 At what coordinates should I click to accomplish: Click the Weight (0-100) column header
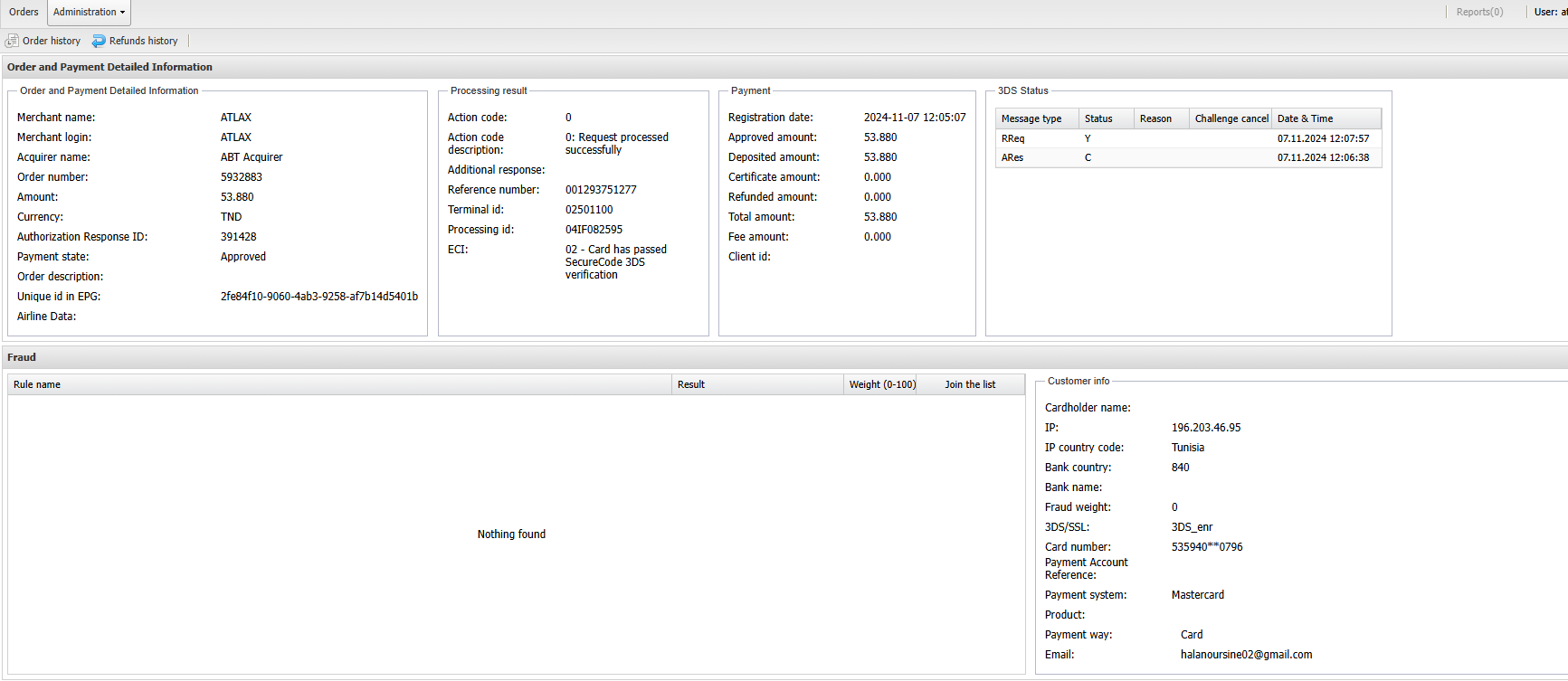882,384
